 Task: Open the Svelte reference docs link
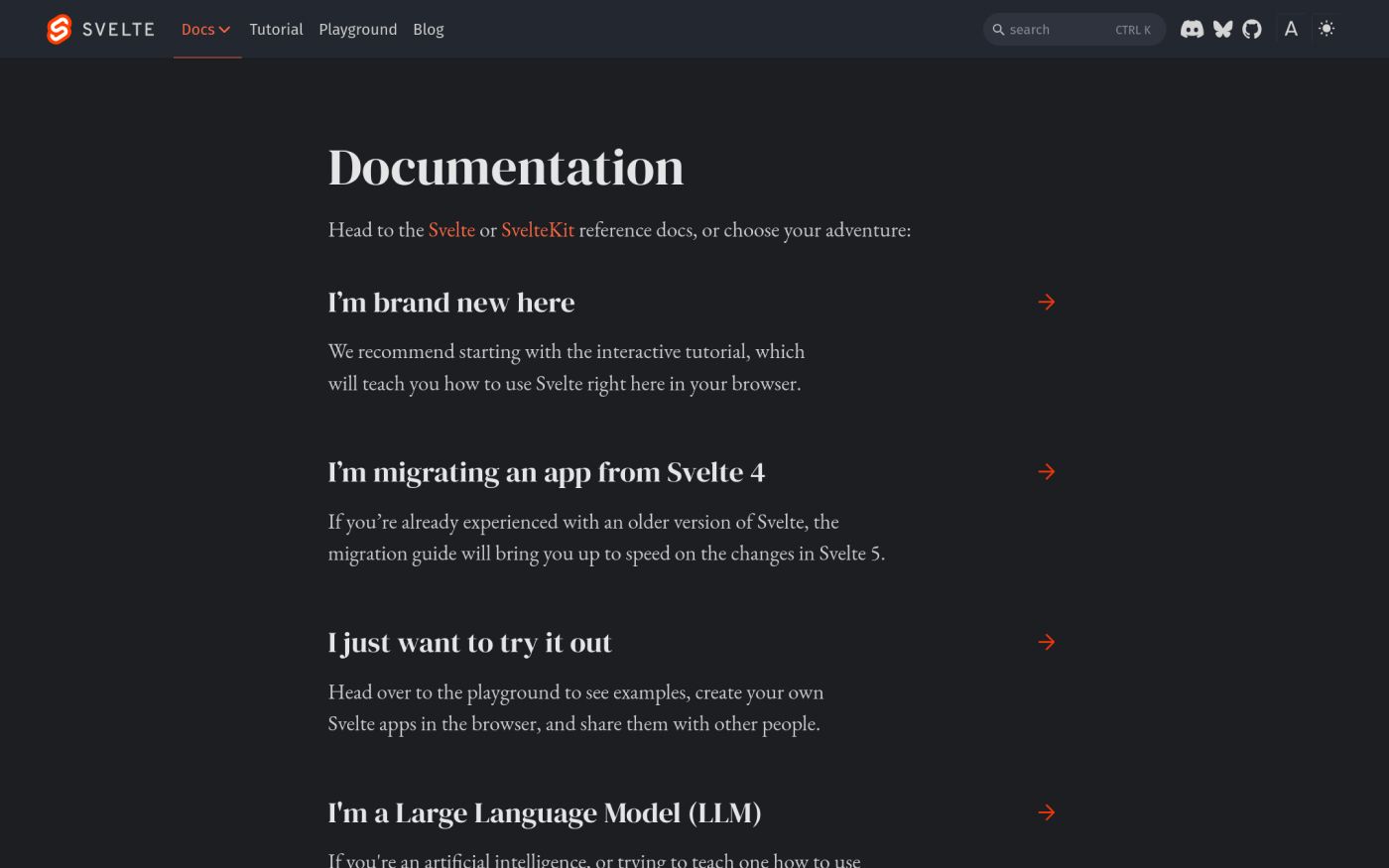click(x=451, y=230)
